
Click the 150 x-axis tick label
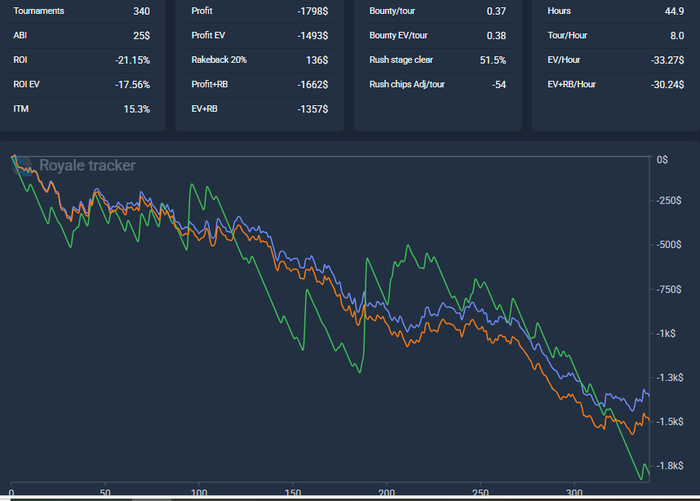293,492
